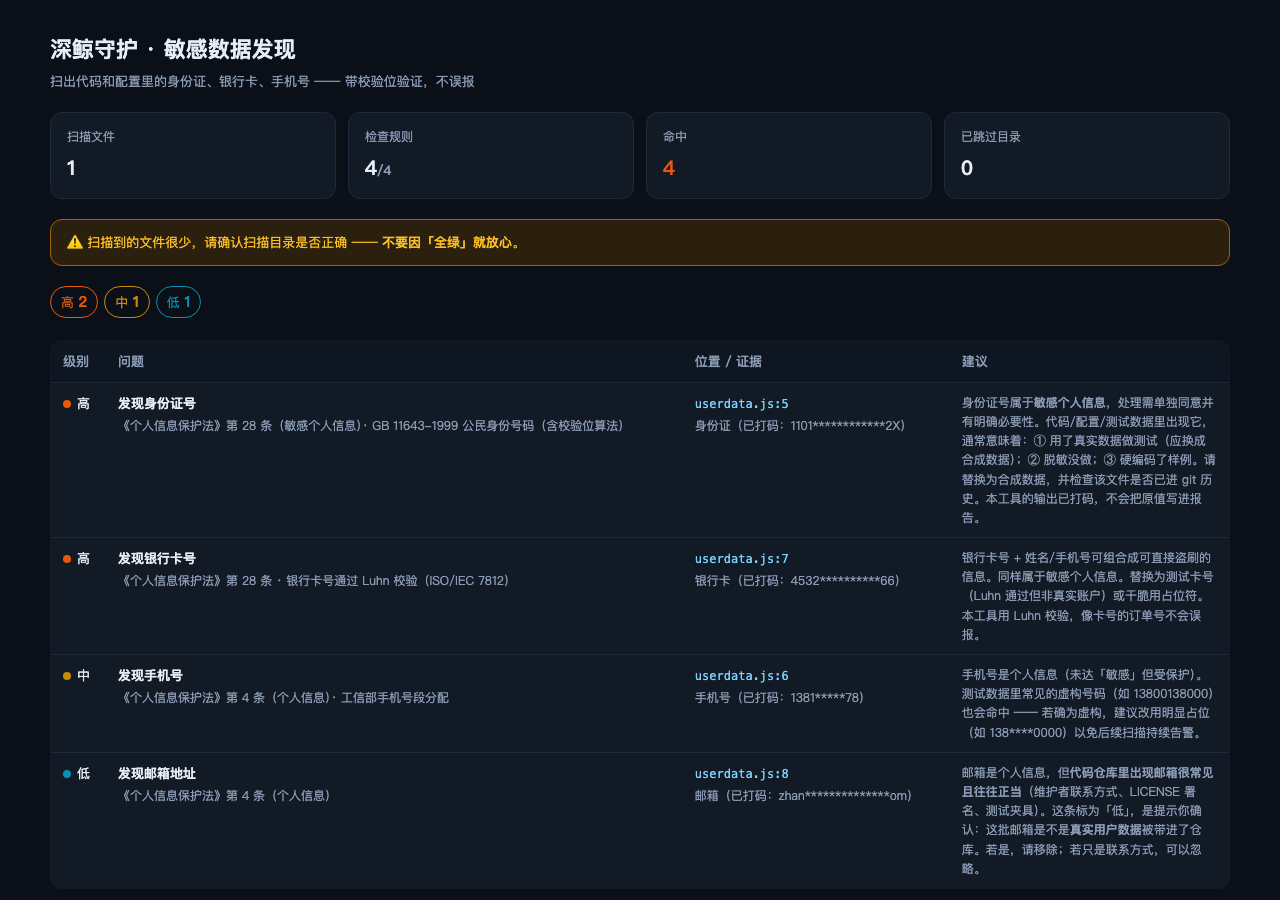Click the 级别 column header
This screenshot has width=1280, height=900.
[x=76, y=361]
